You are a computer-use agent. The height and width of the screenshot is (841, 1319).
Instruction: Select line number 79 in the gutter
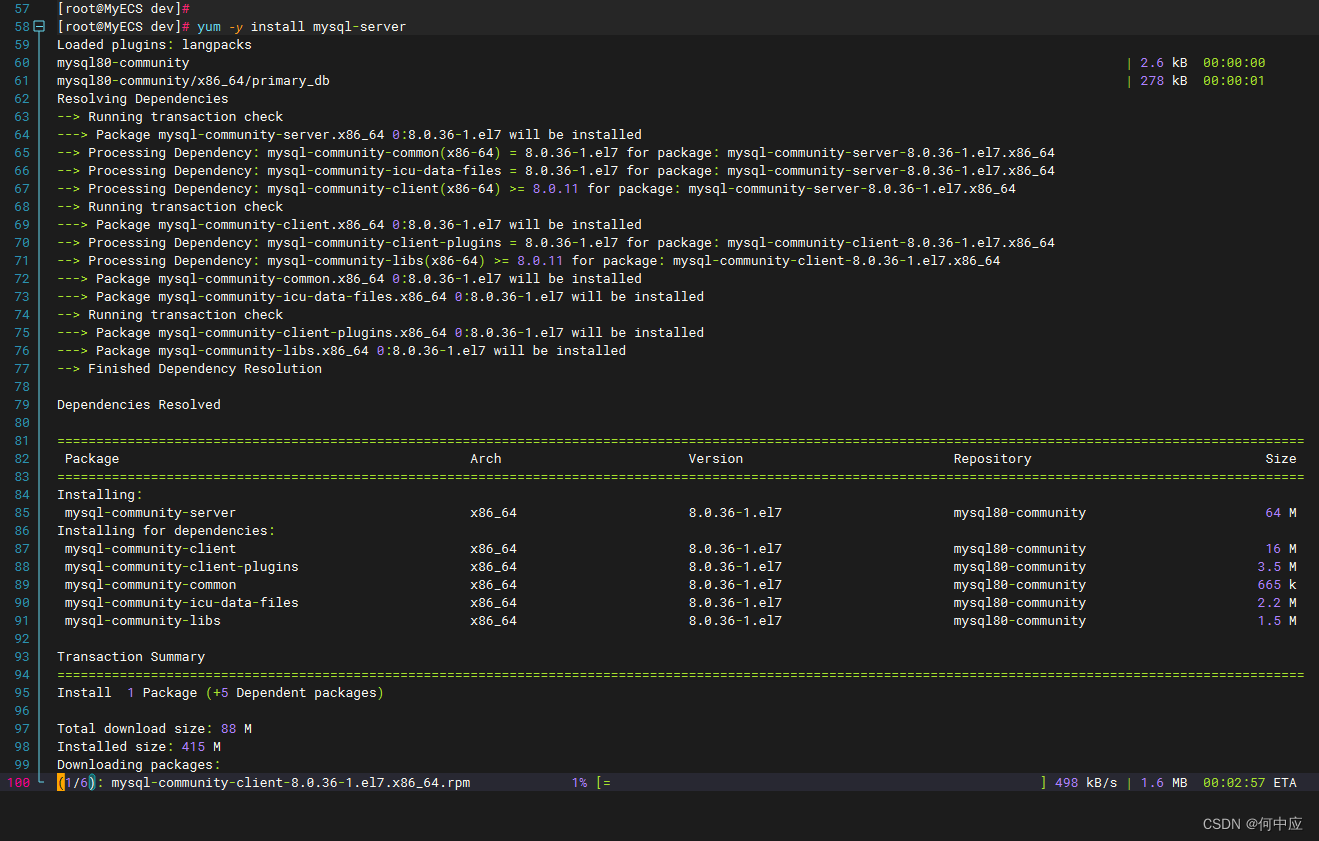click(x=21, y=405)
